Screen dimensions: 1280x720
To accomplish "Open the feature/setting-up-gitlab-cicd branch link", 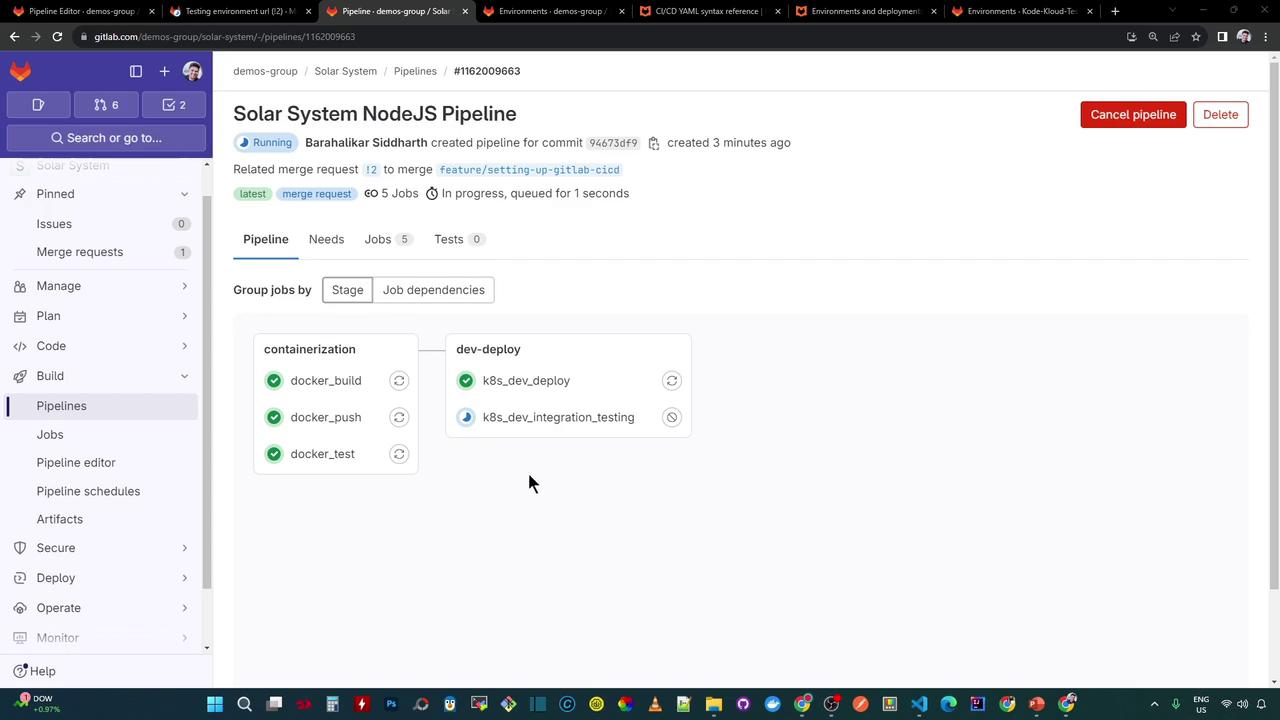I will 529,170.
